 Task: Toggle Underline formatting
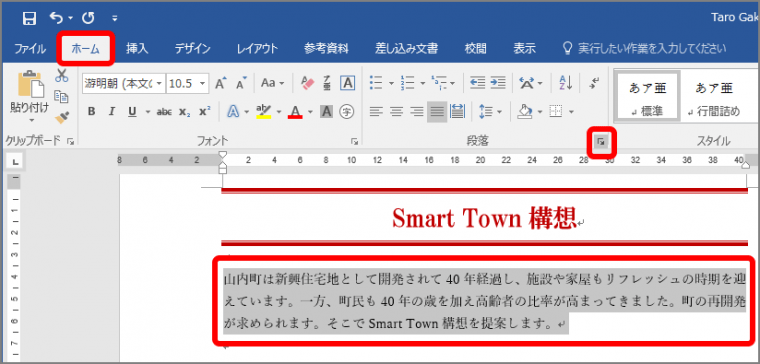point(132,112)
